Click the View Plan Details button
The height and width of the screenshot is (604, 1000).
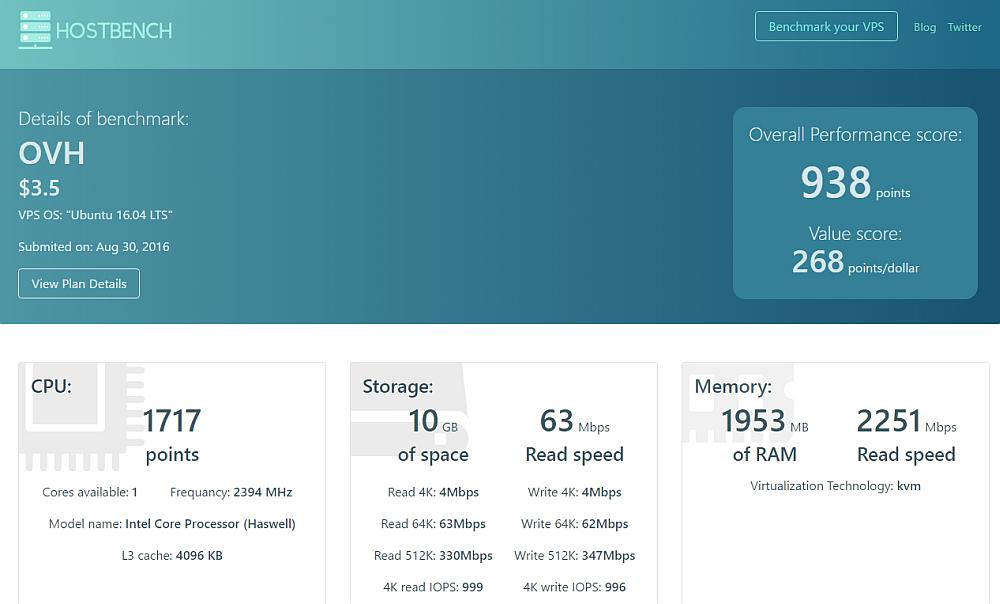click(79, 284)
